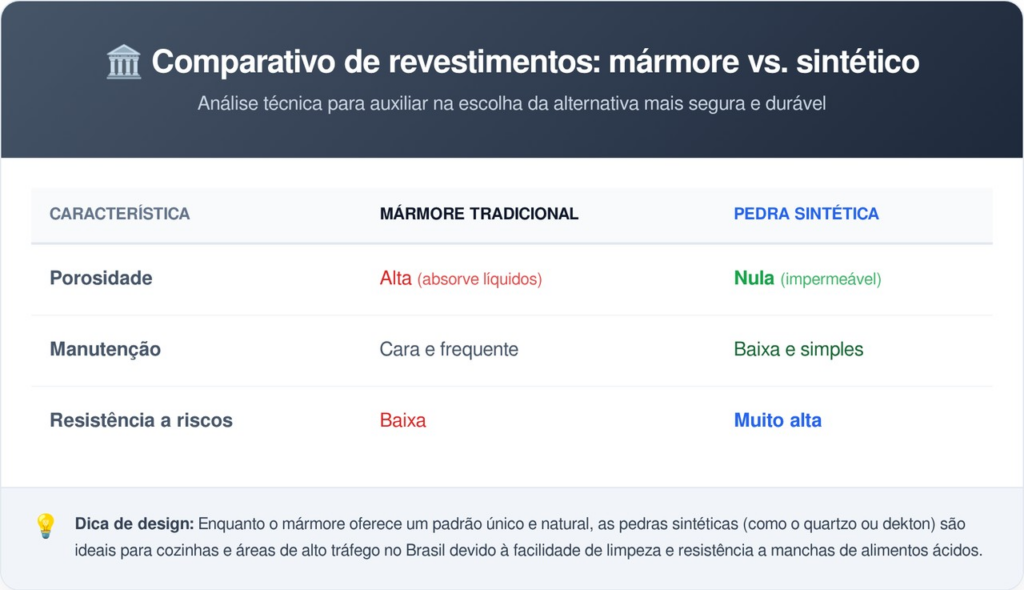The image size is (1024, 590).
Task: Click the classical building icon in header
Action: tap(124, 63)
